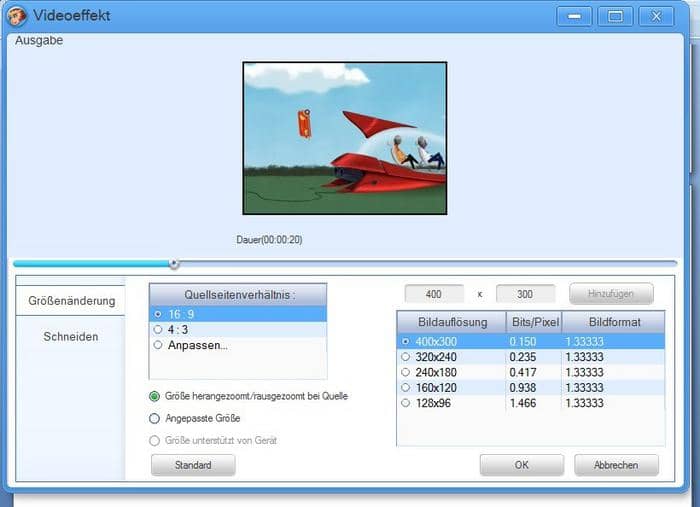The height and width of the screenshot is (507, 700).
Task: Maximize the Videoeffekt window
Action: pyautogui.click(x=615, y=17)
